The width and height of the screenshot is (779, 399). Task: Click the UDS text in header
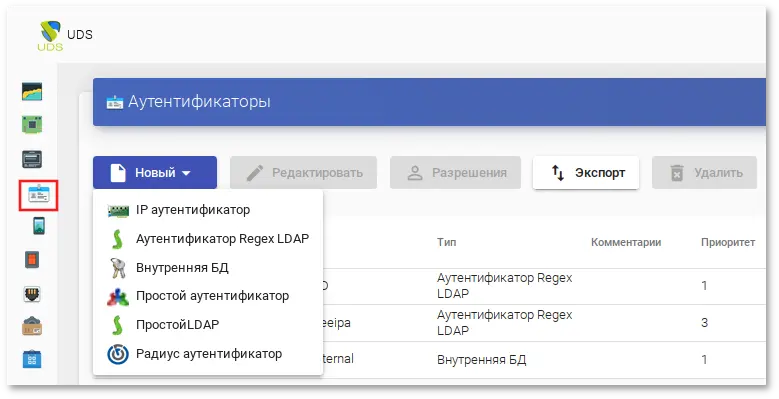[79, 35]
